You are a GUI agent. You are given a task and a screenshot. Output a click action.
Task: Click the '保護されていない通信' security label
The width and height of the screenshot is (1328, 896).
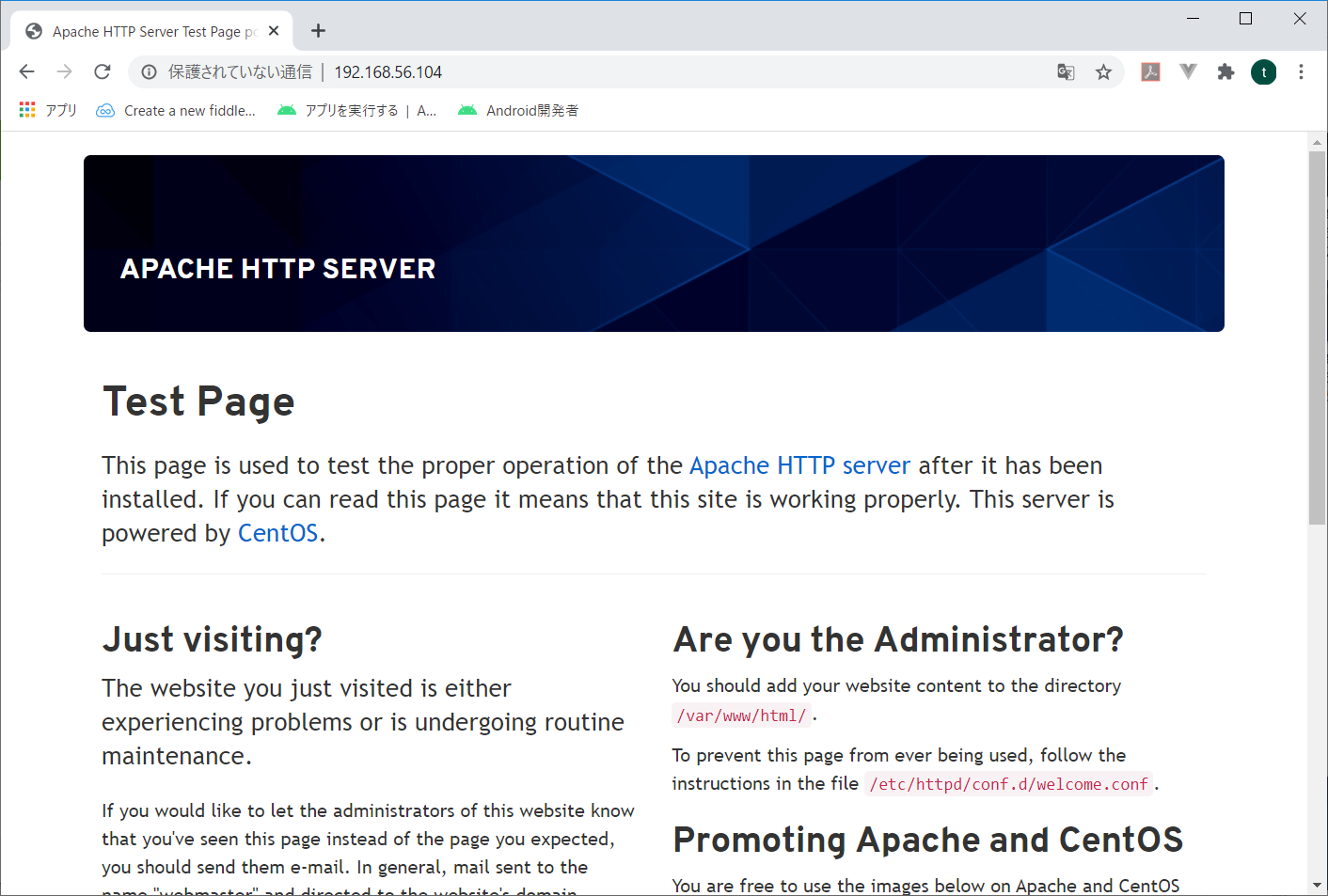coord(240,72)
